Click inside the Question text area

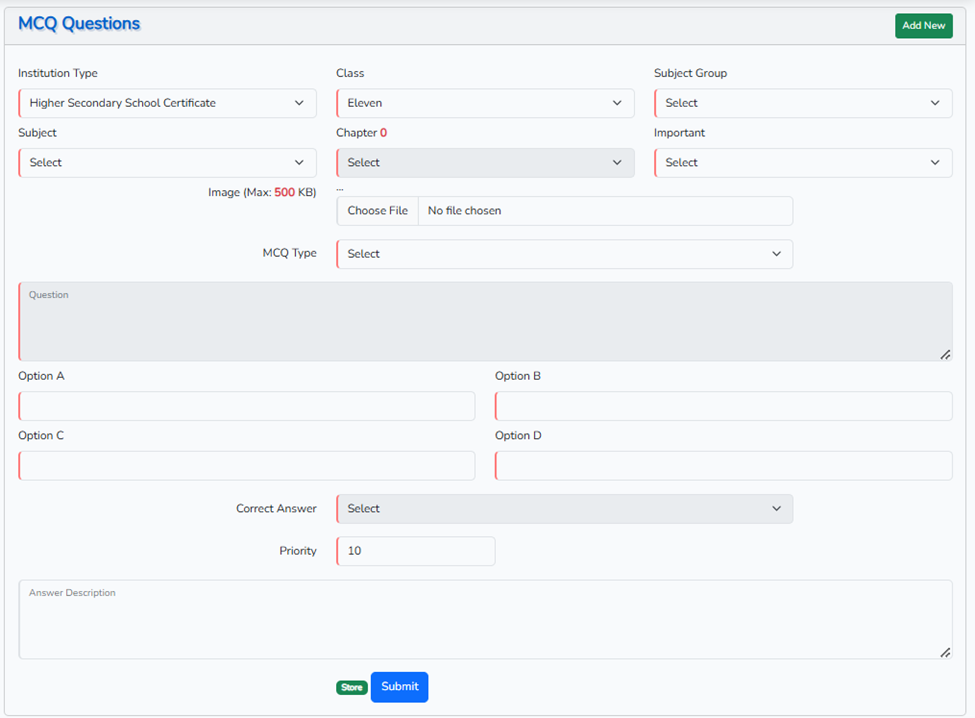(x=485, y=322)
